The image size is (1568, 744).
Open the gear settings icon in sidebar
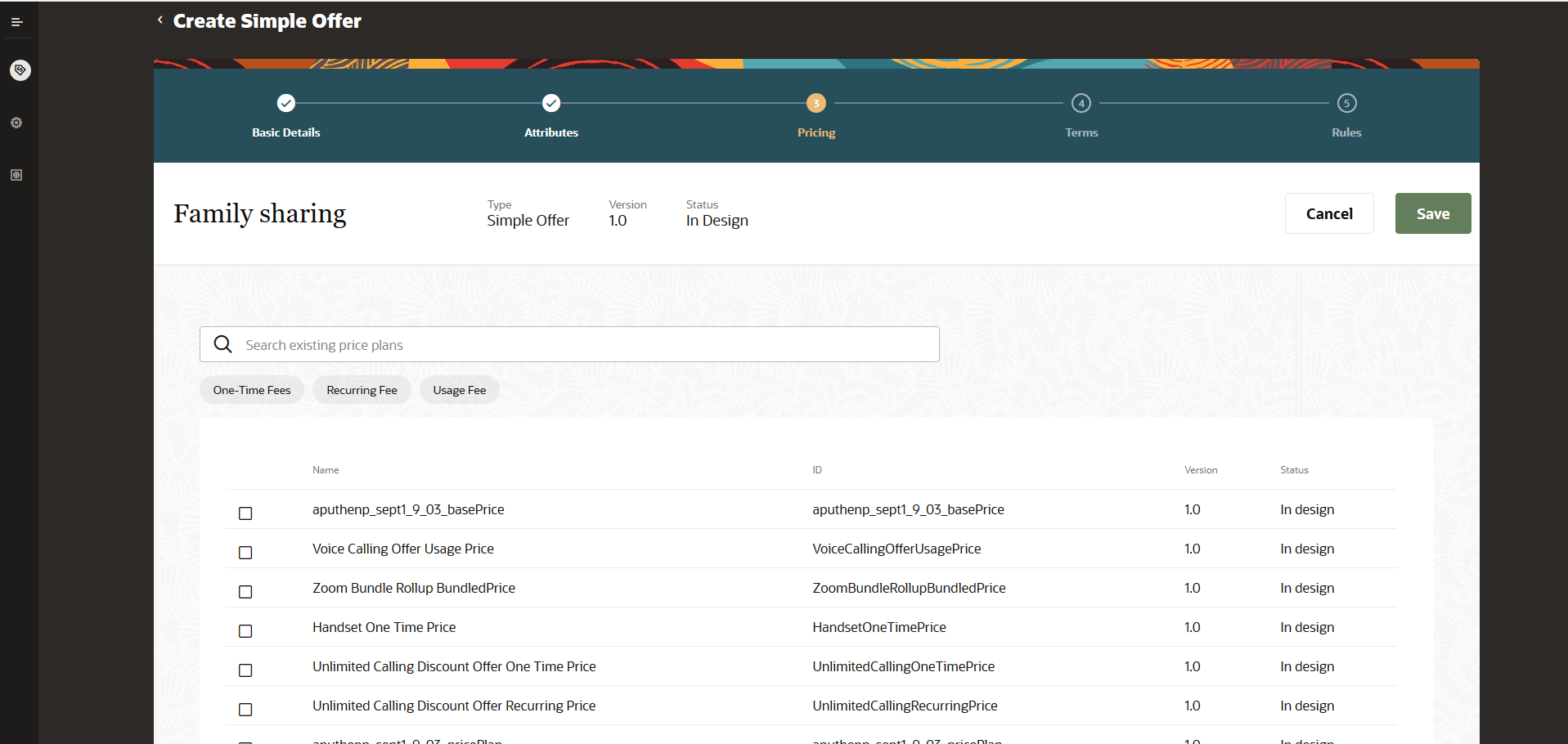tap(16, 123)
